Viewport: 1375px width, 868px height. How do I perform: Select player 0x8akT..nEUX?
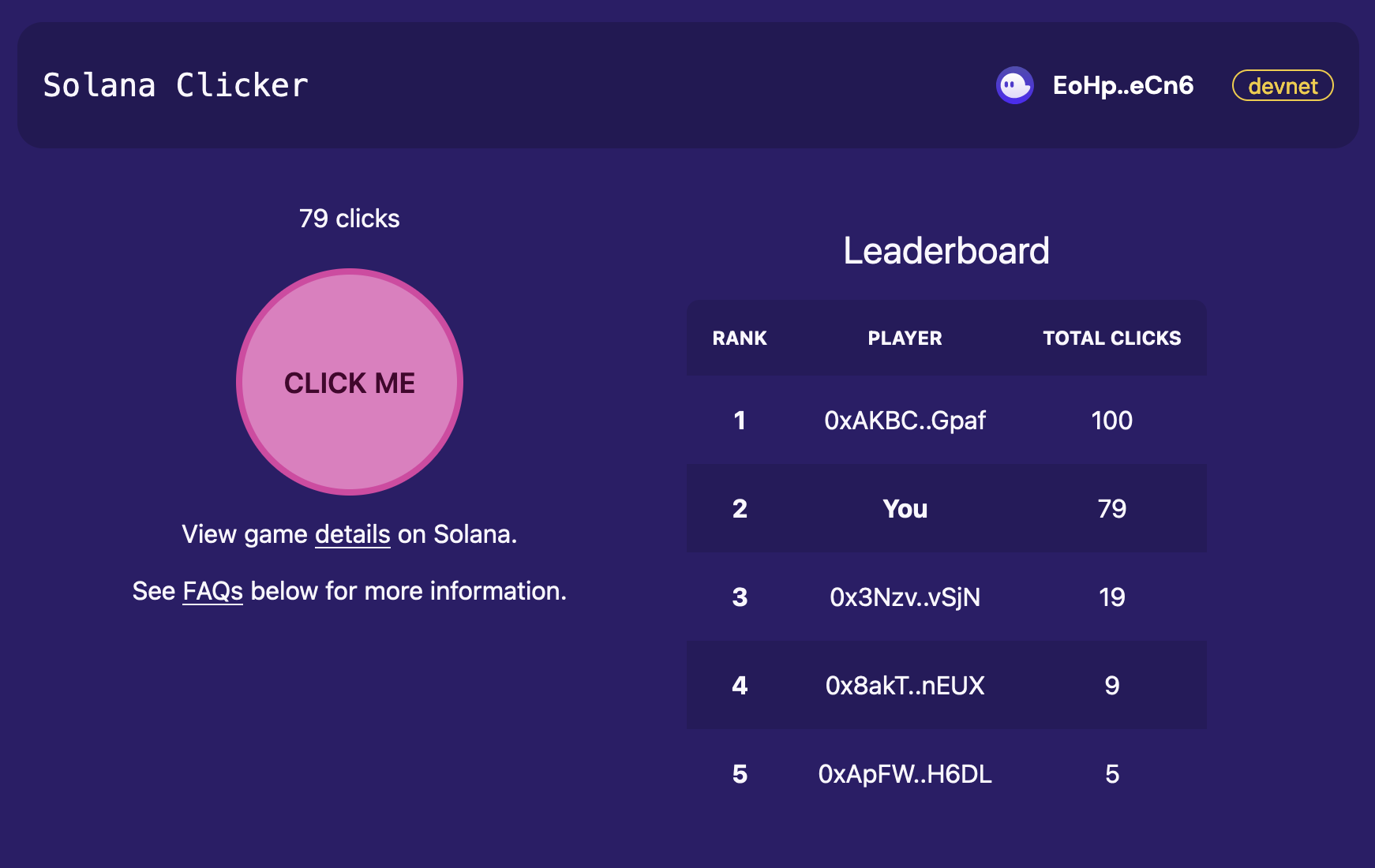[x=905, y=686]
